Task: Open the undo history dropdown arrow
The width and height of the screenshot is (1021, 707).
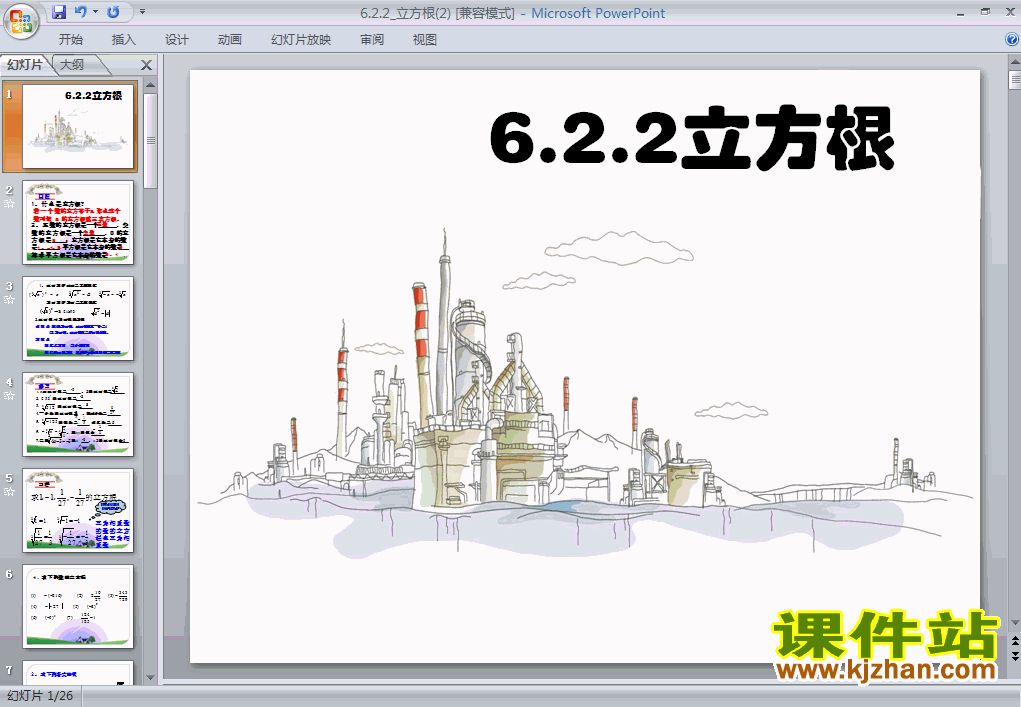Action: point(95,12)
